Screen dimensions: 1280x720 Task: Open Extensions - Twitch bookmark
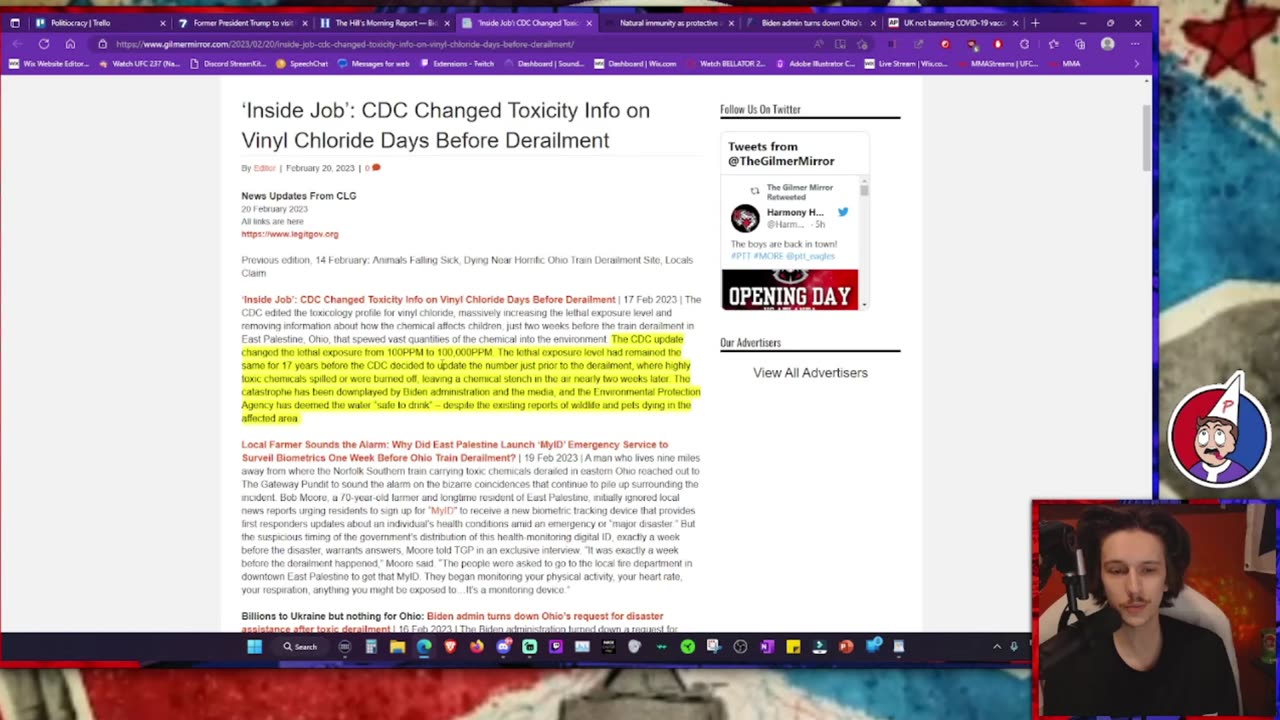(x=456, y=64)
